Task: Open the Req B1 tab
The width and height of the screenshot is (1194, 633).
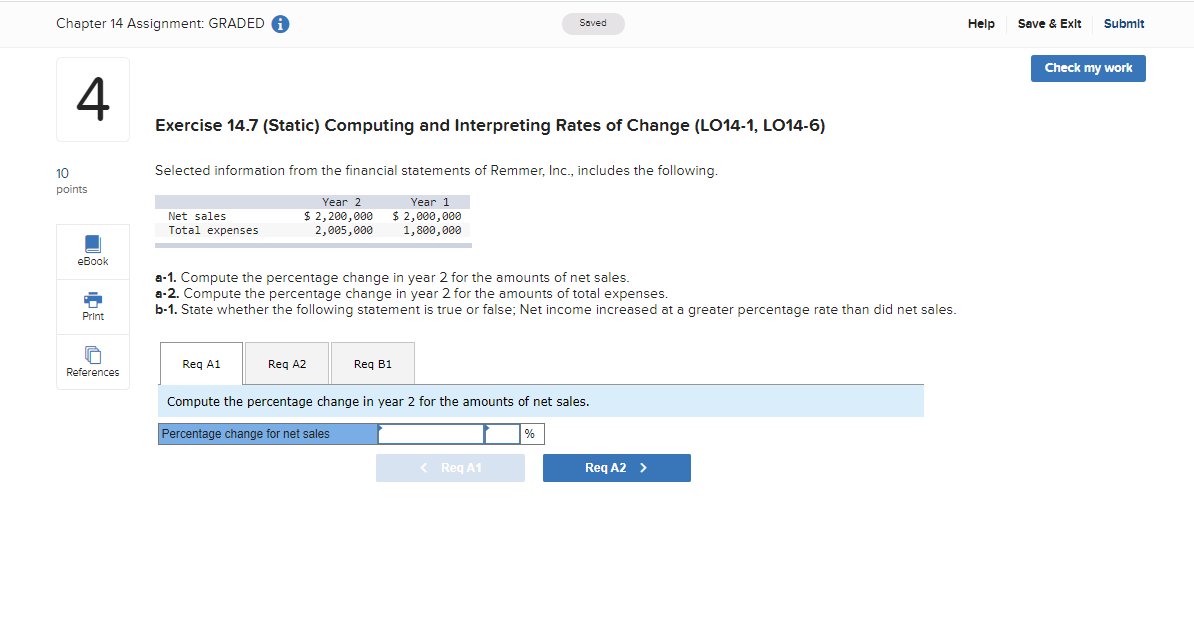Action: tap(372, 363)
